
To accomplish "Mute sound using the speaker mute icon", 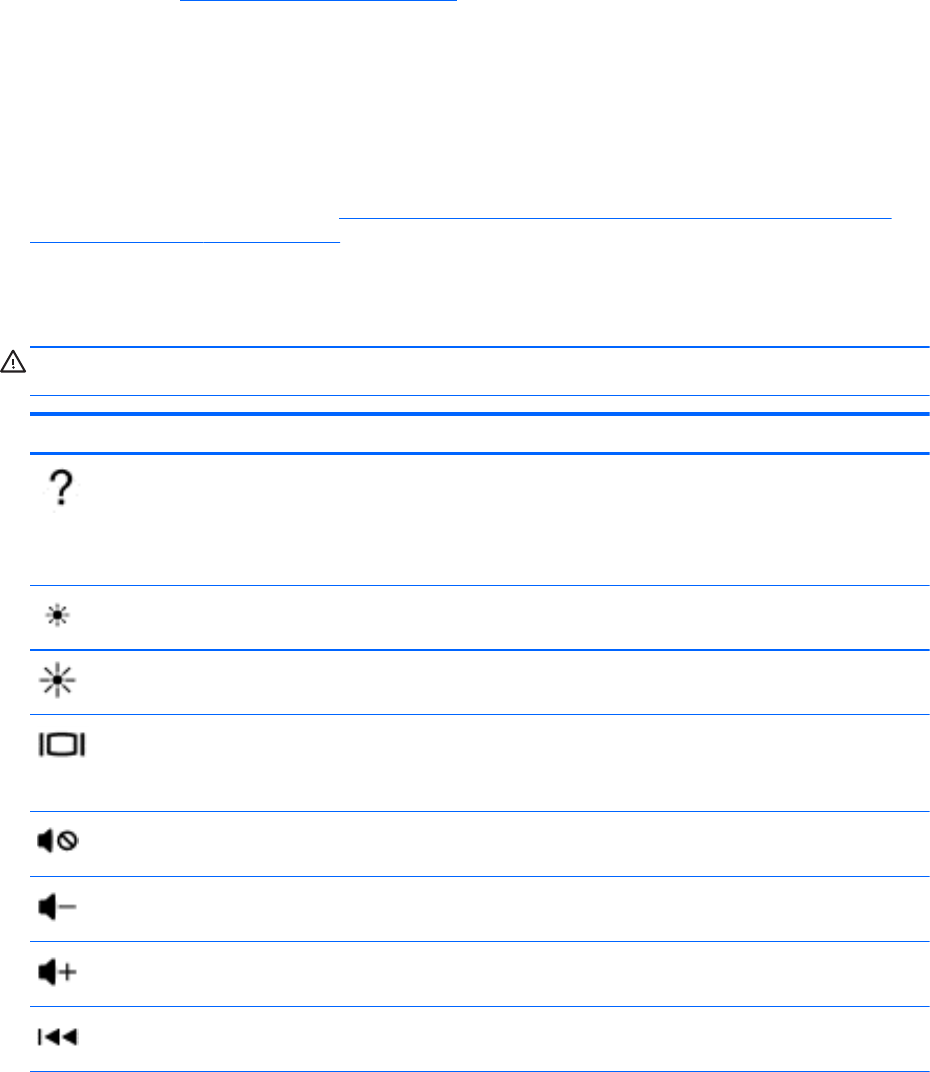I will [62, 843].
